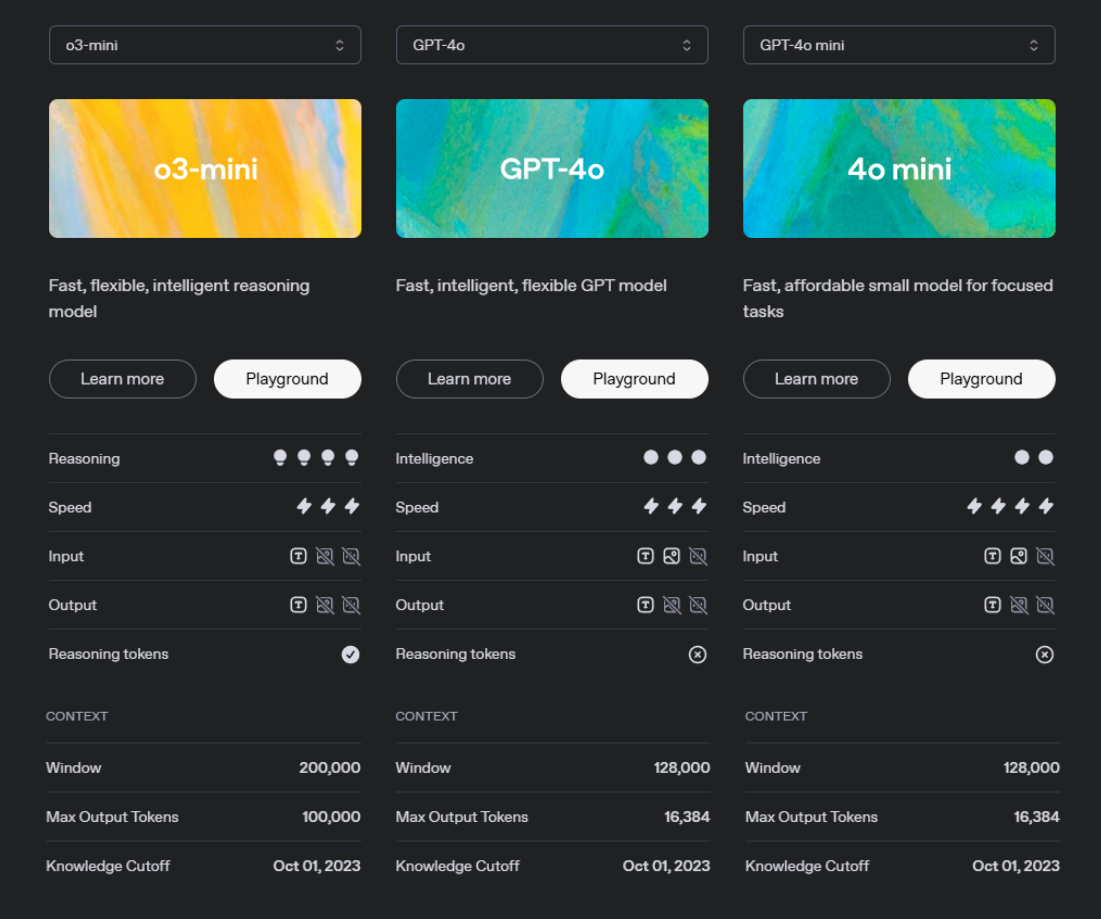Click first lightbulb in o3-mini Reasoning row
The width and height of the screenshot is (1101, 919).
point(280,458)
